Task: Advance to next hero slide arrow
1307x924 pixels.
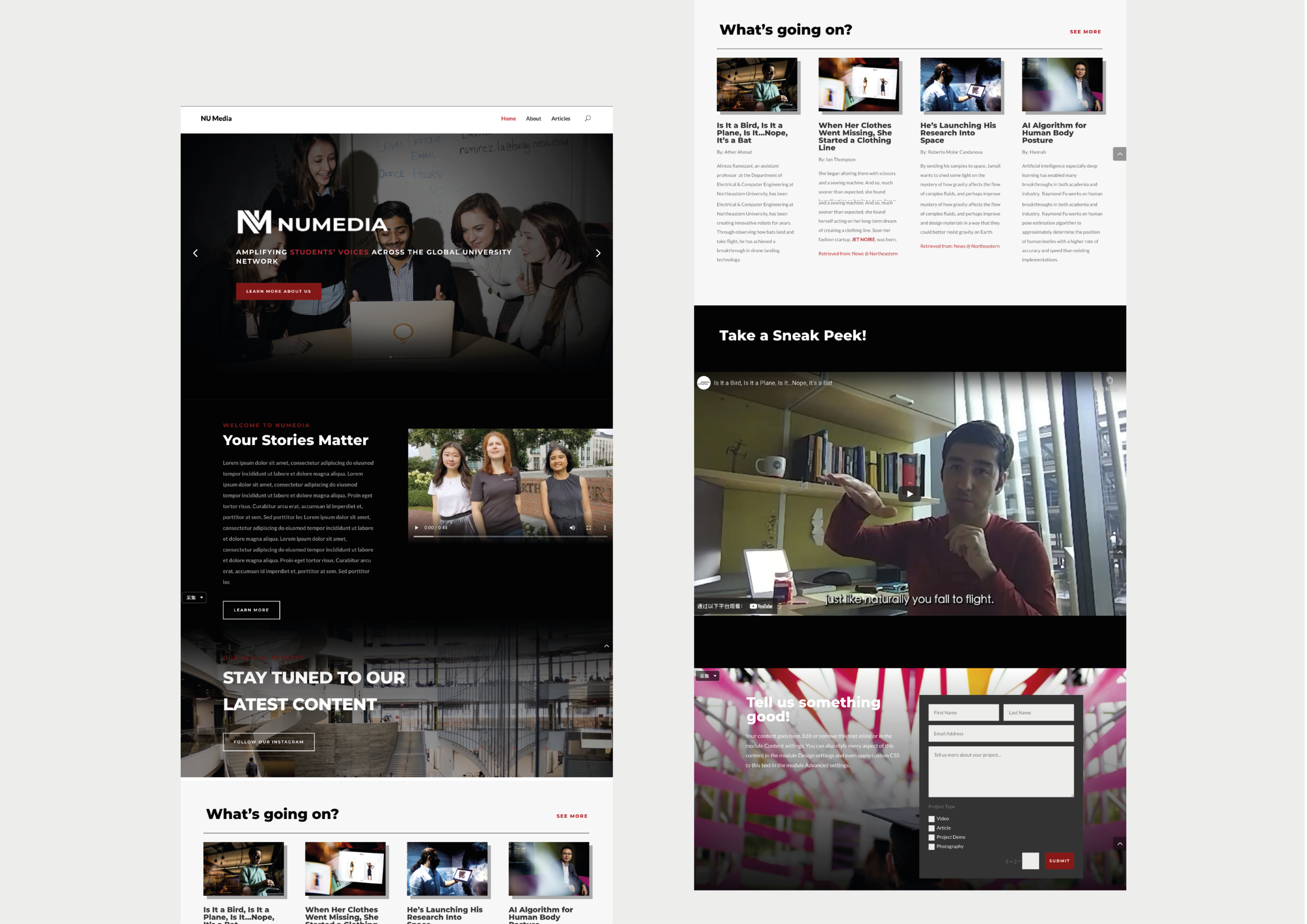Action: (x=598, y=253)
